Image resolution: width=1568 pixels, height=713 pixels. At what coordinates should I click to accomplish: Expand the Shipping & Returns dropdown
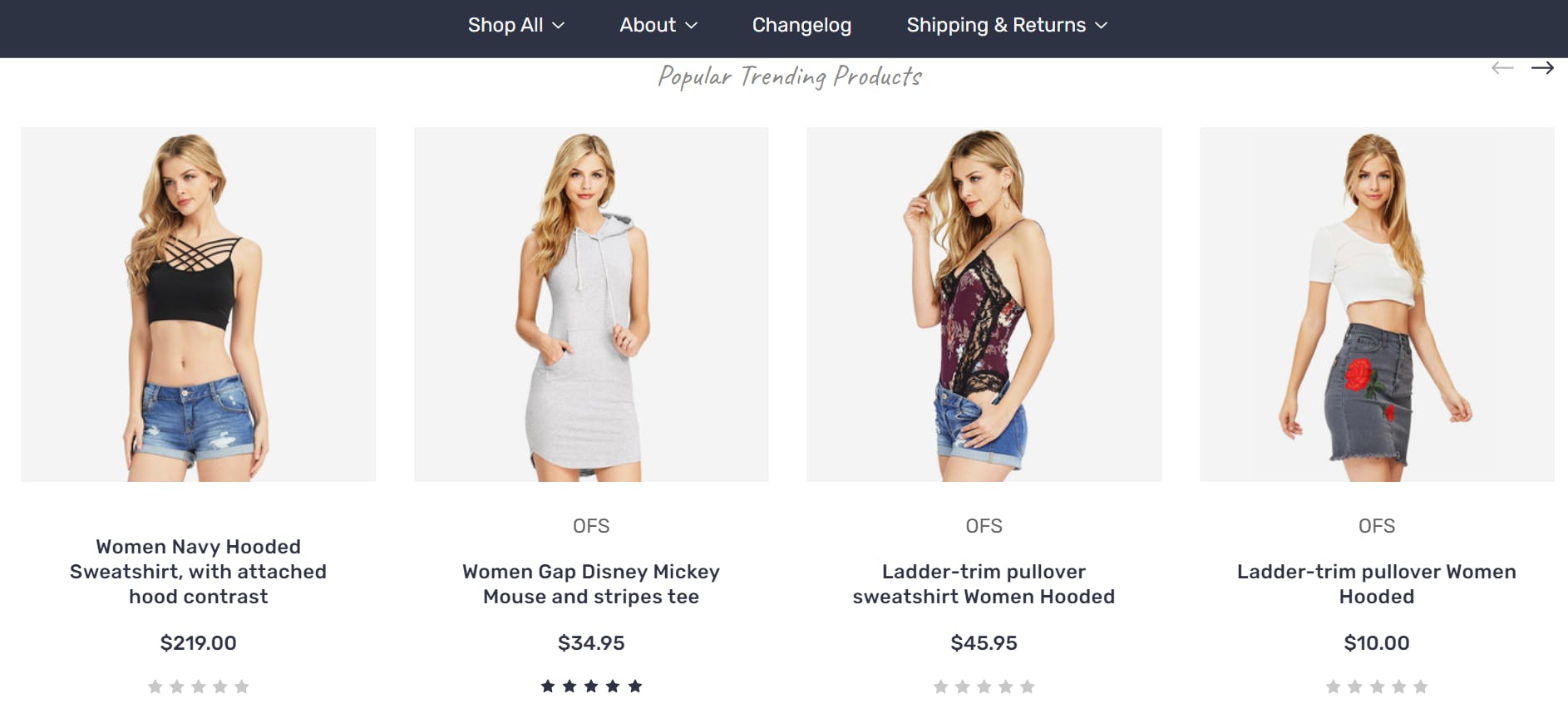pos(1005,25)
